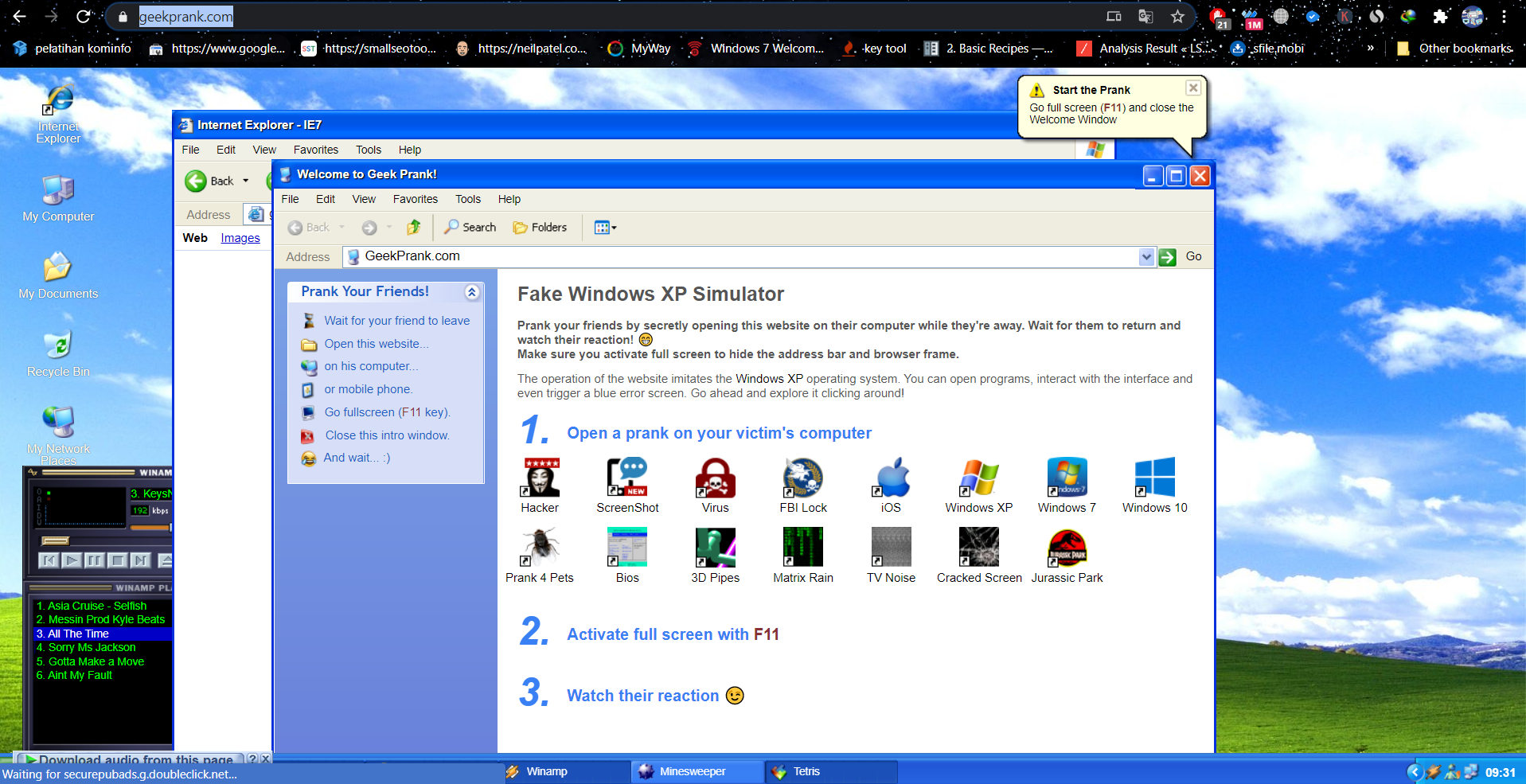Open My Computer desktop icon
The width and height of the screenshot is (1526, 784).
tap(58, 199)
